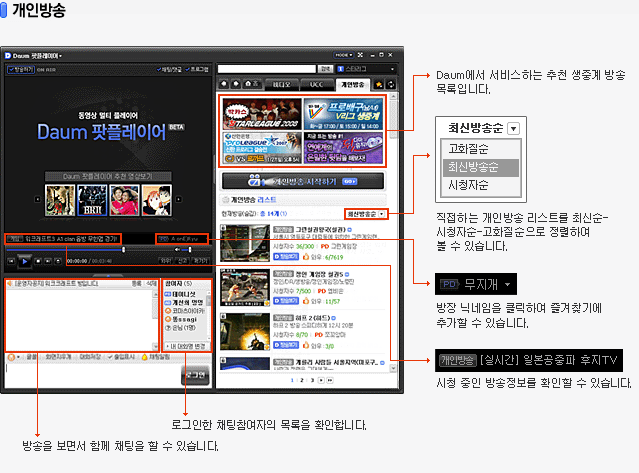Toggle the 프로그램 checkbox
The image size is (639, 473).
point(197,70)
